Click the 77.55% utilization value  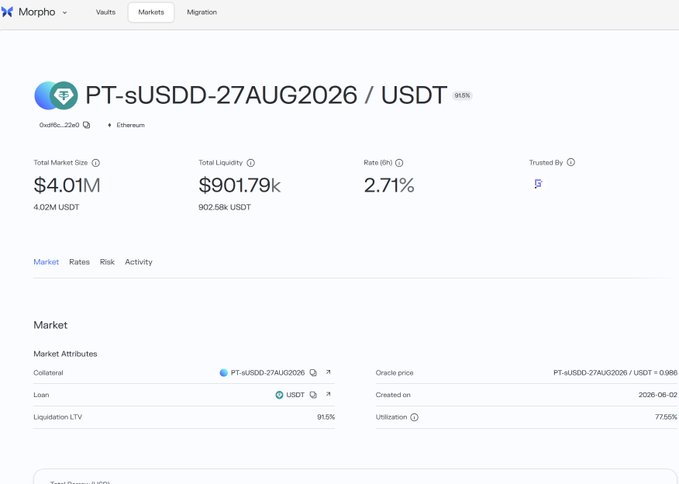click(x=666, y=417)
